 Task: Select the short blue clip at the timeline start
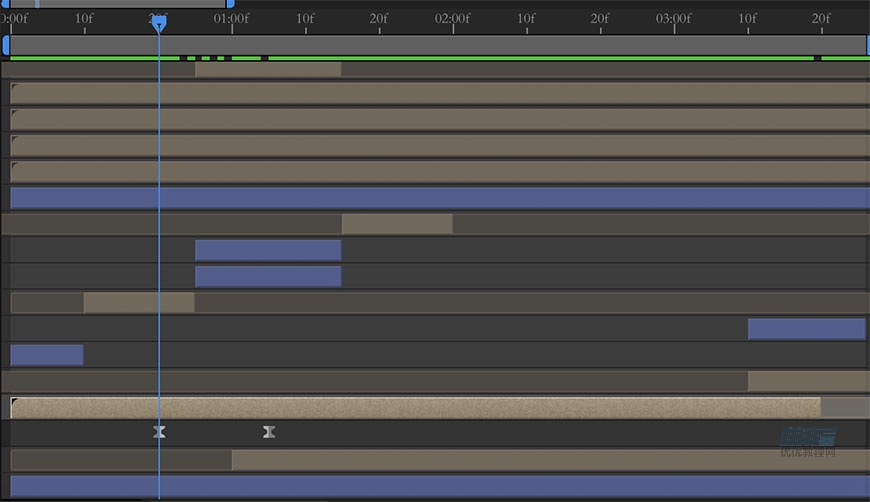pyautogui.click(x=46, y=355)
